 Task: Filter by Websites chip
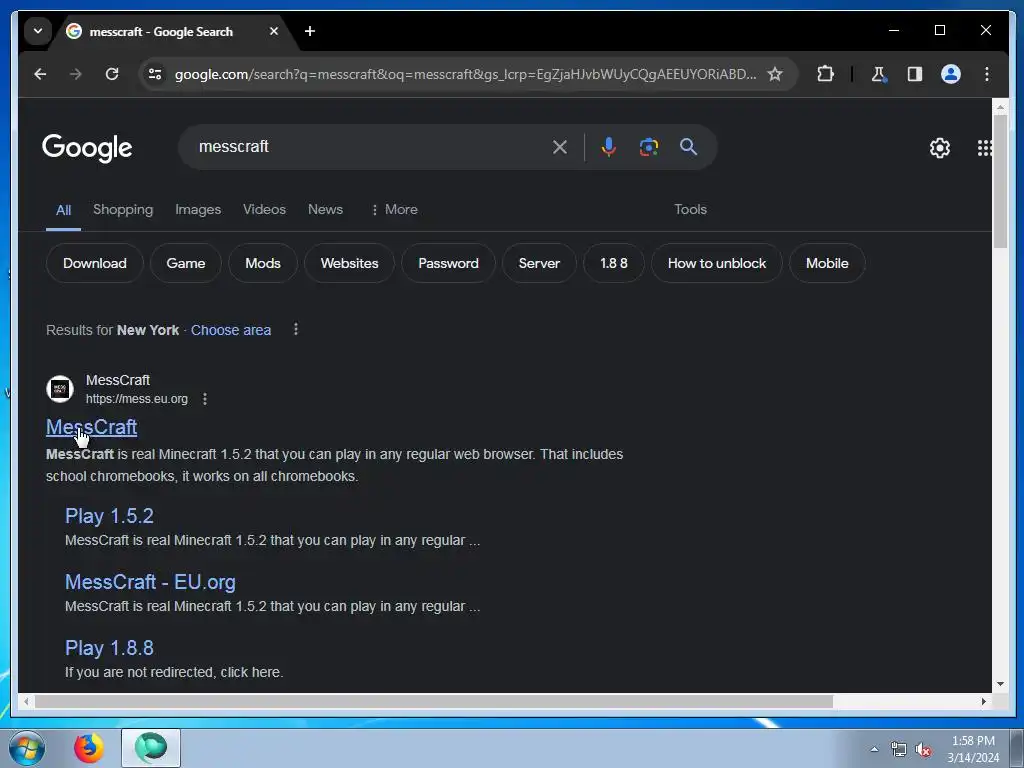pyautogui.click(x=349, y=263)
